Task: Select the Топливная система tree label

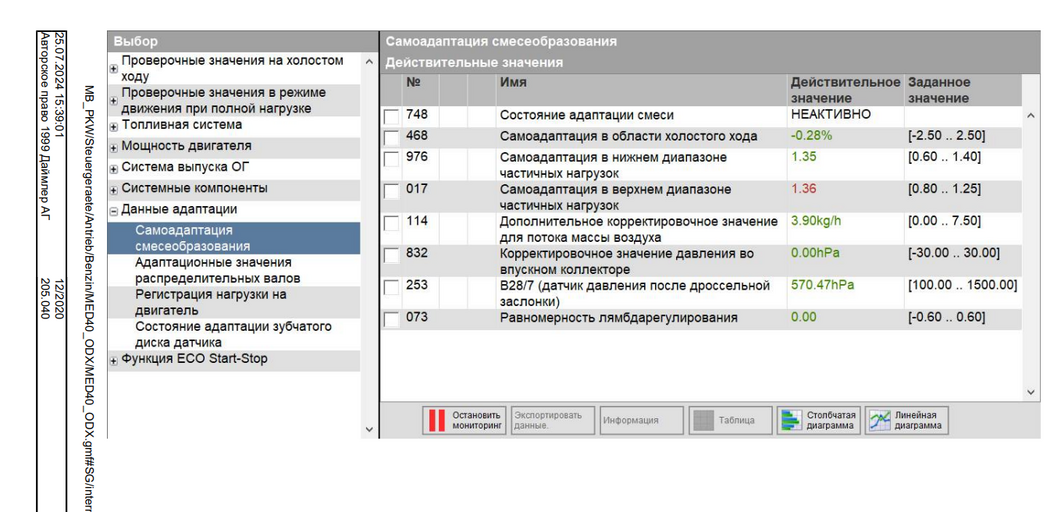Action: point(181,125)
